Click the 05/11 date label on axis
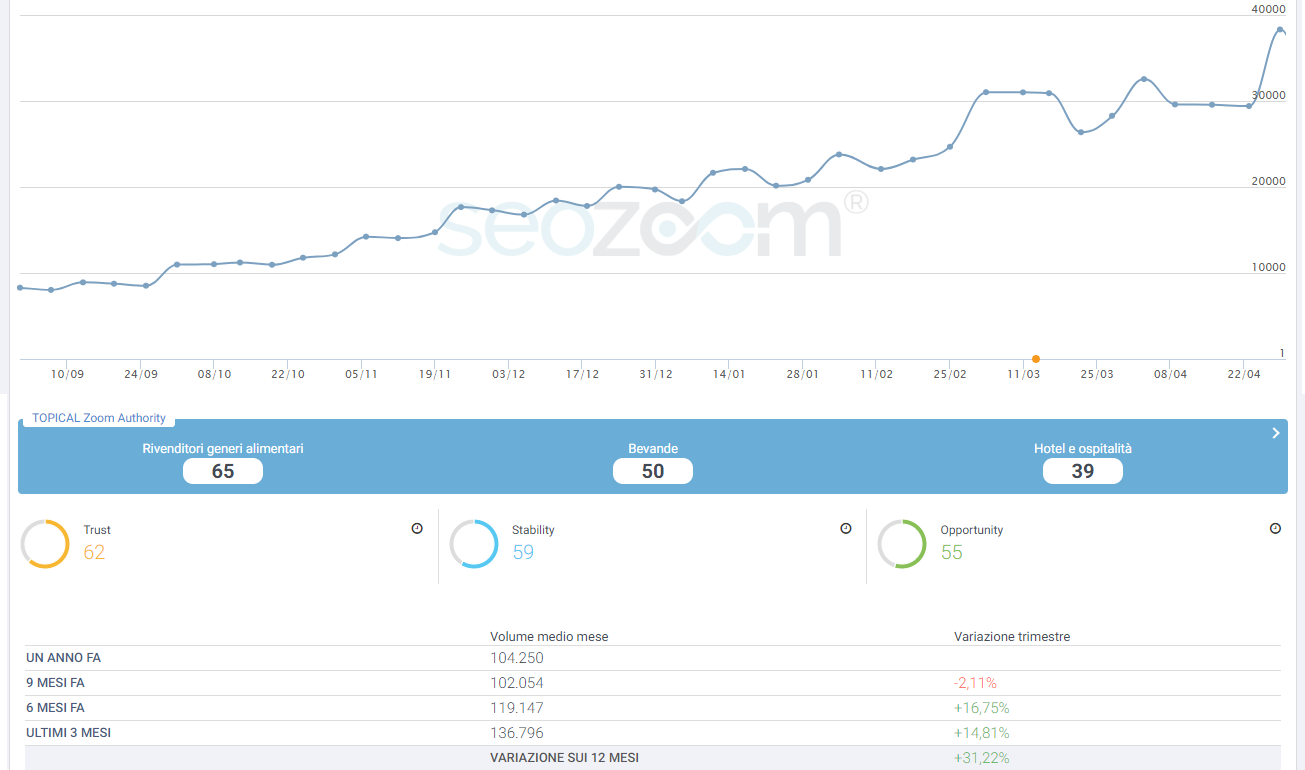The image size is (1305, 770). click(x=361, y=374)
